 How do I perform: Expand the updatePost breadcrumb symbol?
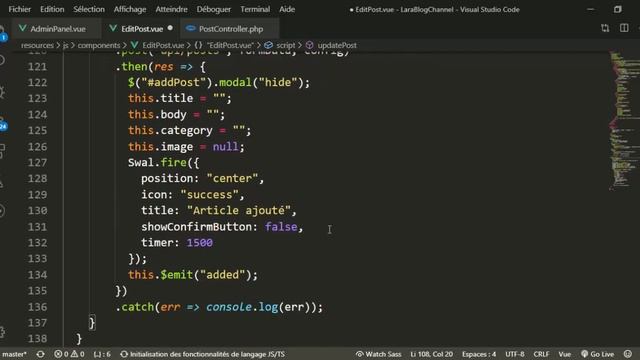tap(331, 45)
